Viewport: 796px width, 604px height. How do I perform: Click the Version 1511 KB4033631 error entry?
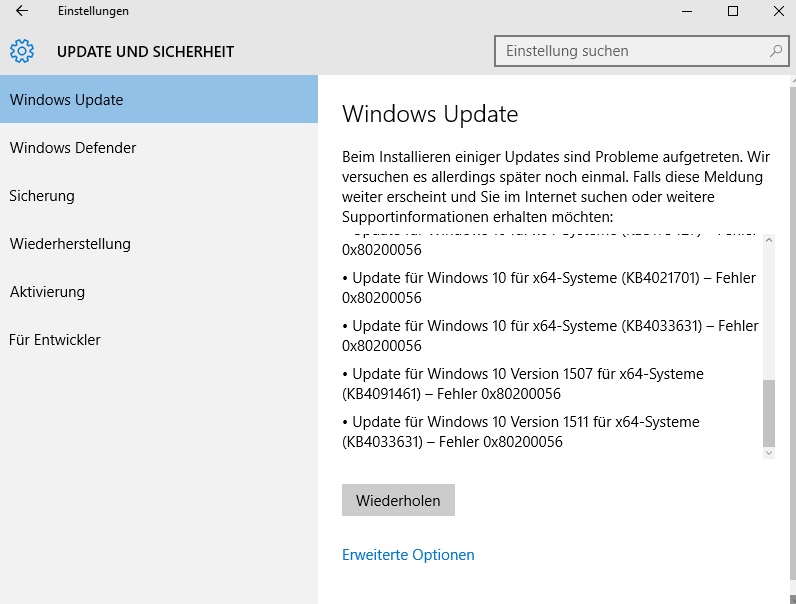(521, 432)
